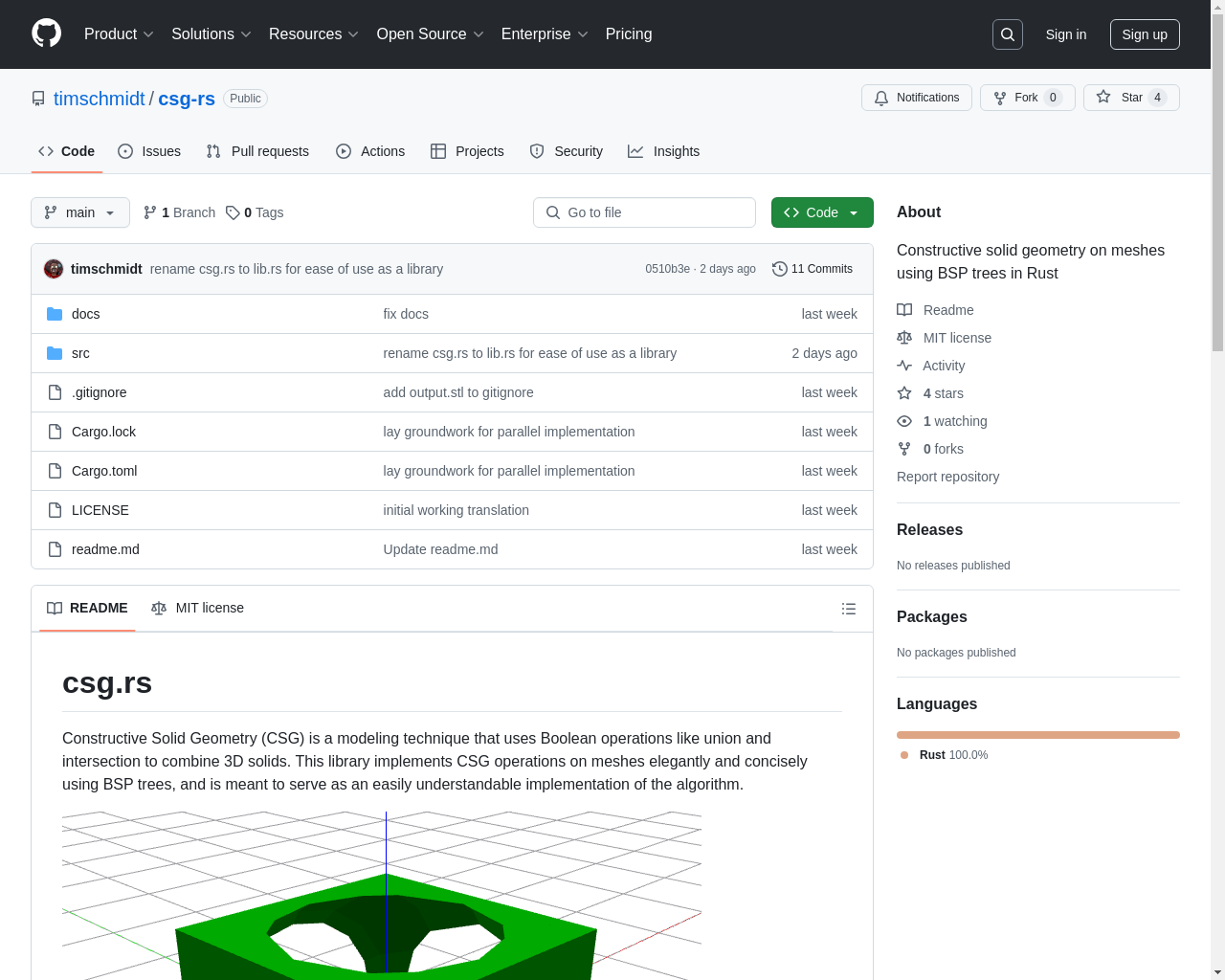Open the Cargo.toml file name
The height and width of the screenshot is (980, 1225).
104,471
